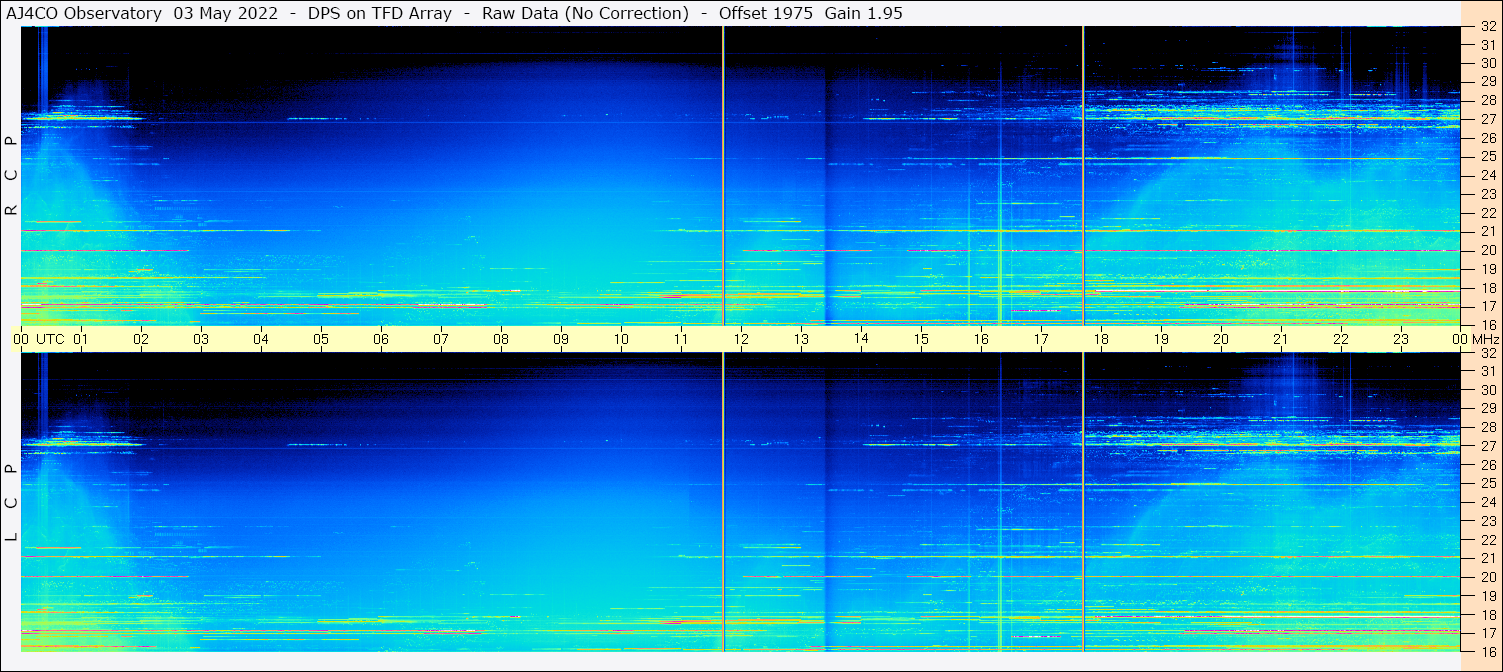
Task: Click the "18" hour label on time axis
Action: 1101,339
